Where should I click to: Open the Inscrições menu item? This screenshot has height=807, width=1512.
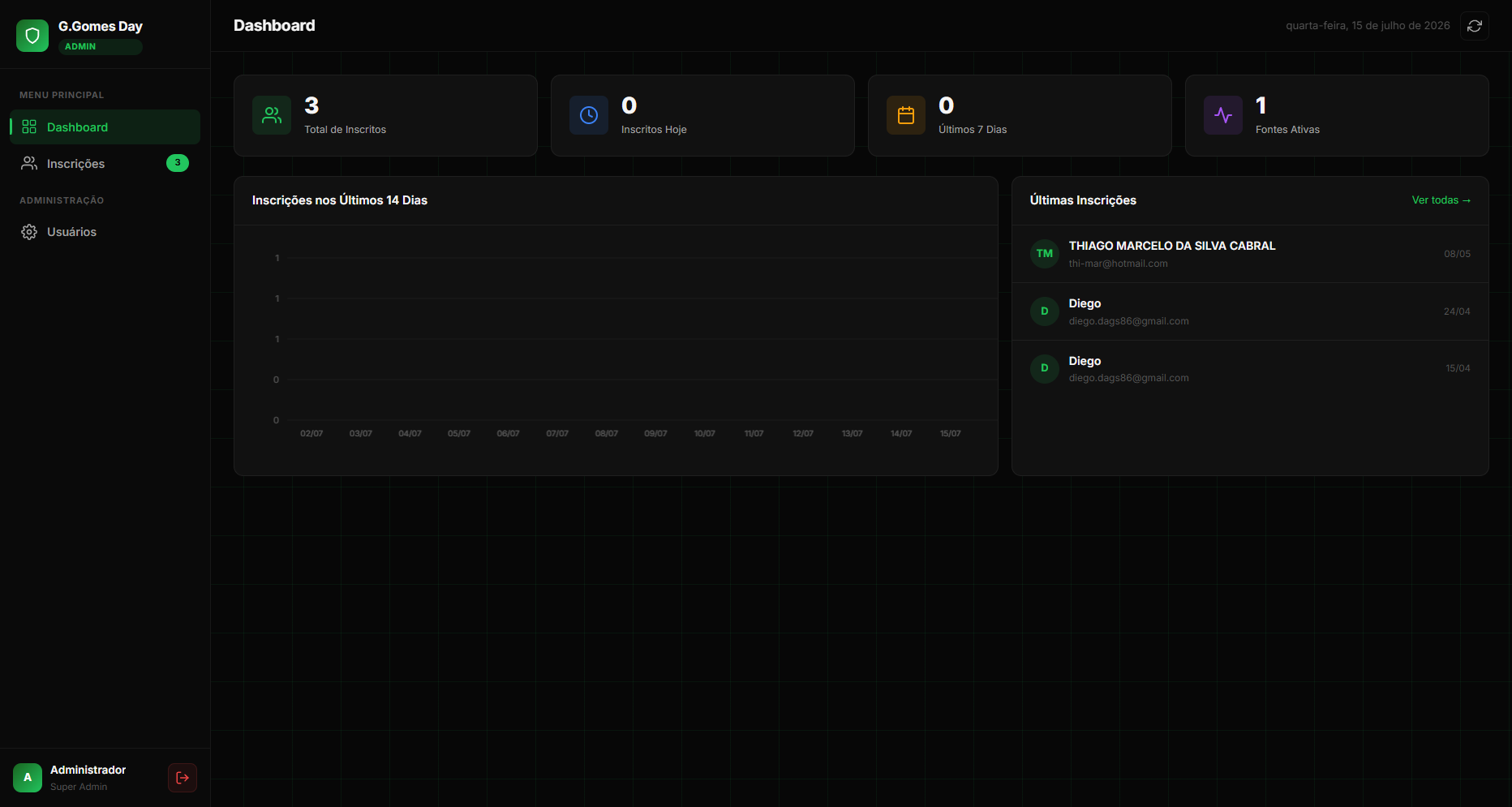click(x=105, y=163)
